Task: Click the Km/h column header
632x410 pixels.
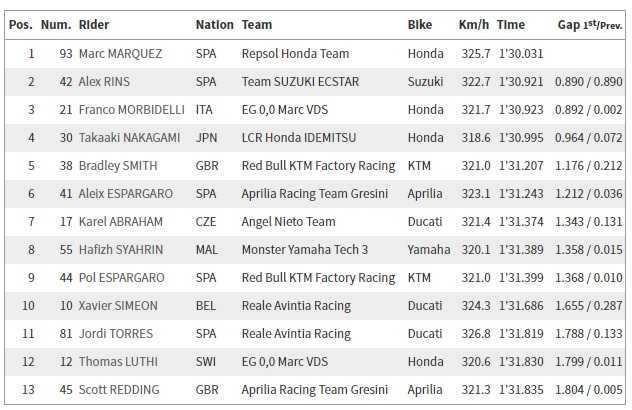Action: [x=474, y=25]
